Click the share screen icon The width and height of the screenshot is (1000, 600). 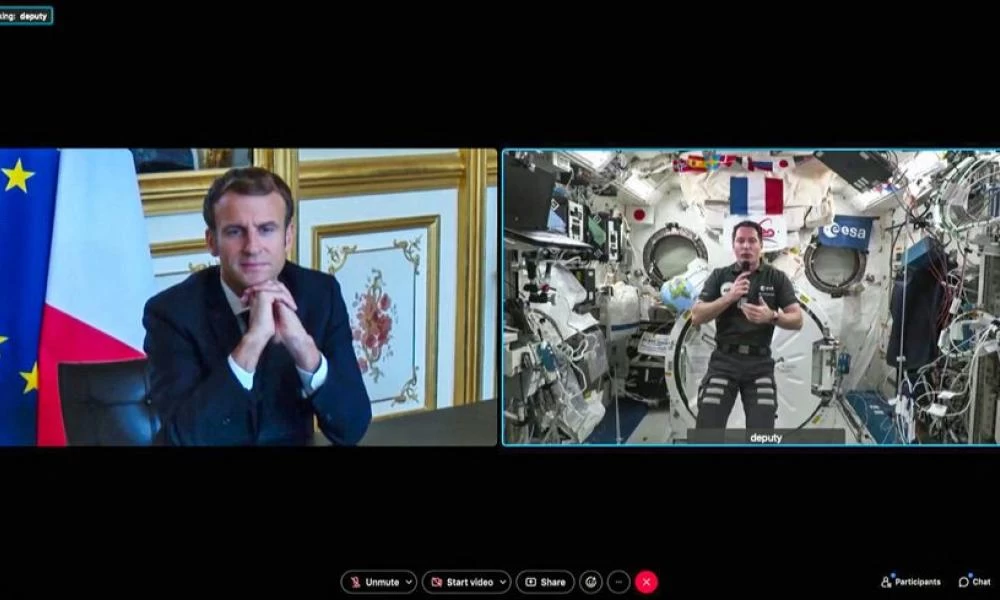(530, 582)
